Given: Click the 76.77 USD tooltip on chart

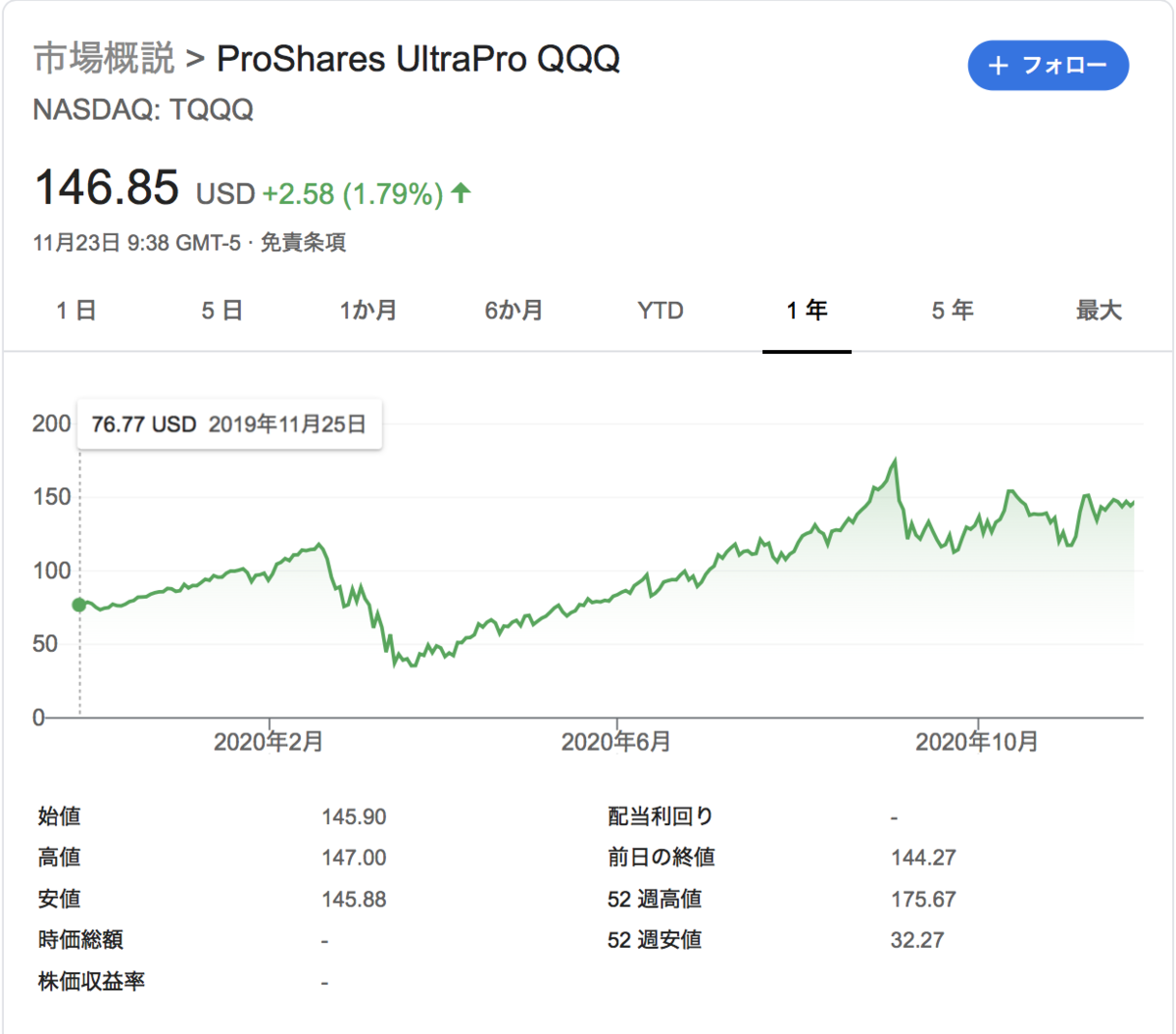Looking at the screenshot, I should point(229,424).
